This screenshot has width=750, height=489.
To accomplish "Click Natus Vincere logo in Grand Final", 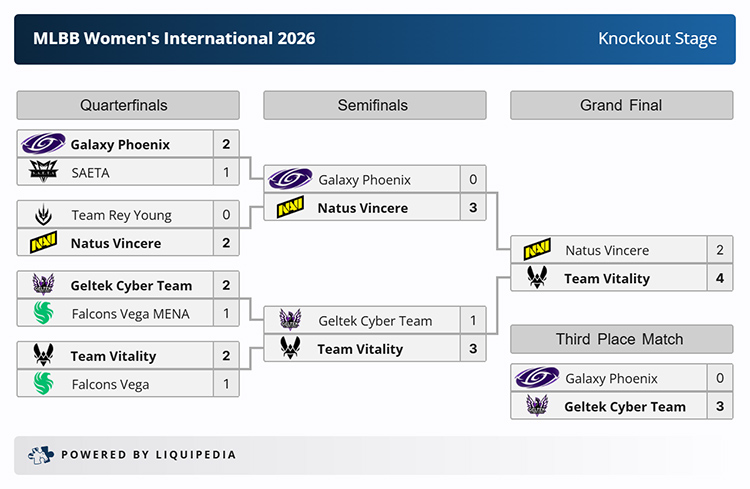I will pos(537,249).
